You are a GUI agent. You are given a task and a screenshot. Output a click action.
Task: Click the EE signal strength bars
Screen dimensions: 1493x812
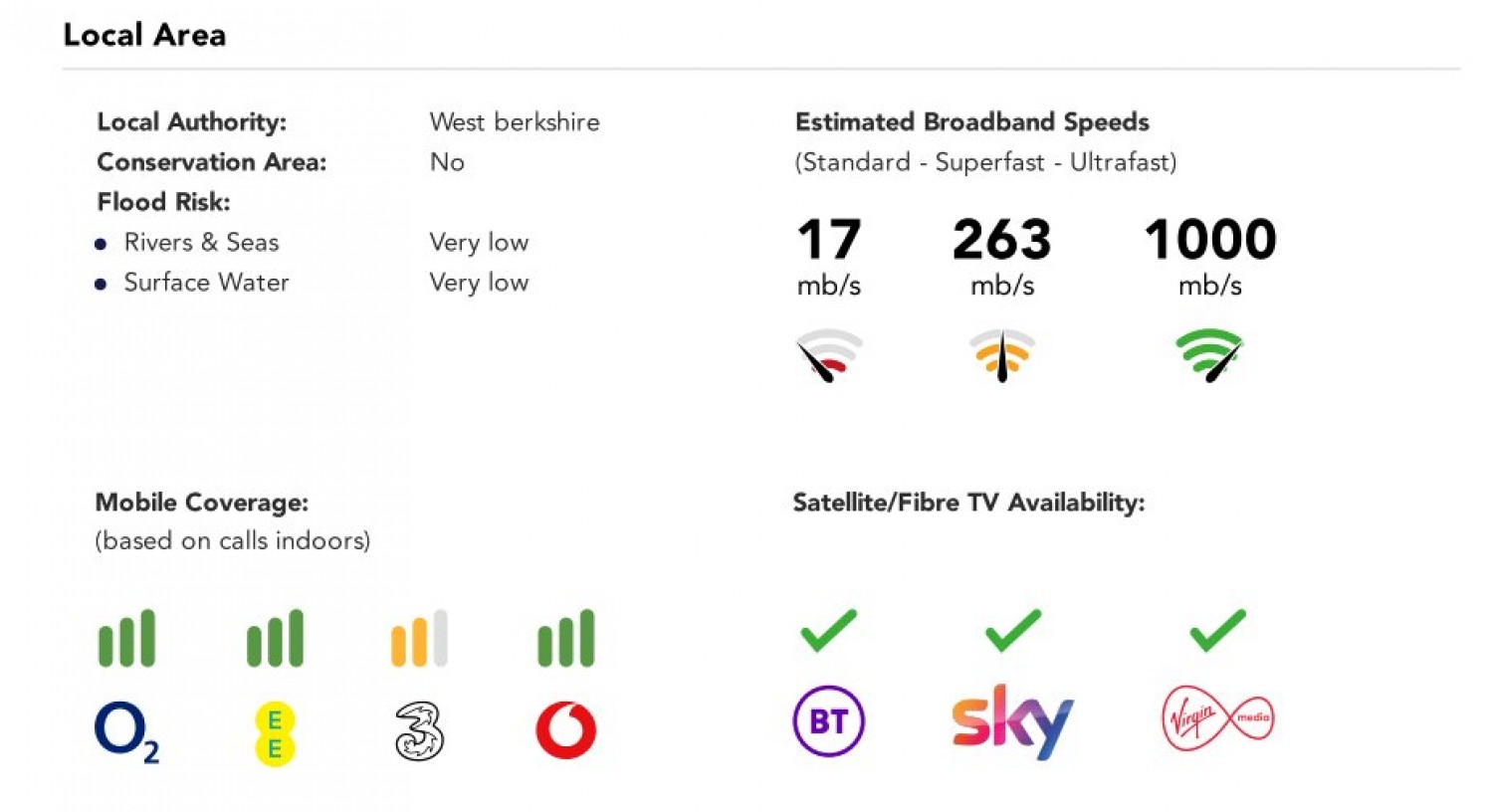click(x=275, y=638)
